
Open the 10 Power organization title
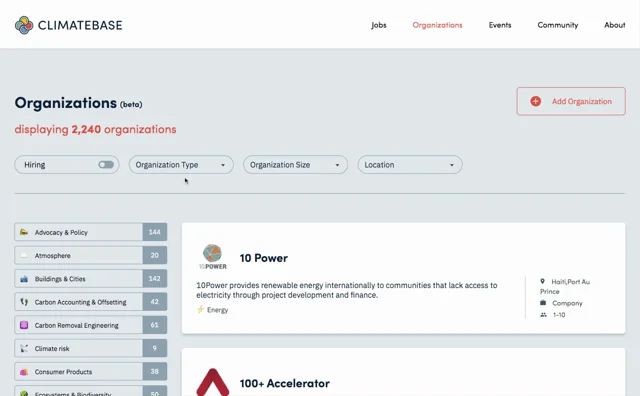point(264,258)
